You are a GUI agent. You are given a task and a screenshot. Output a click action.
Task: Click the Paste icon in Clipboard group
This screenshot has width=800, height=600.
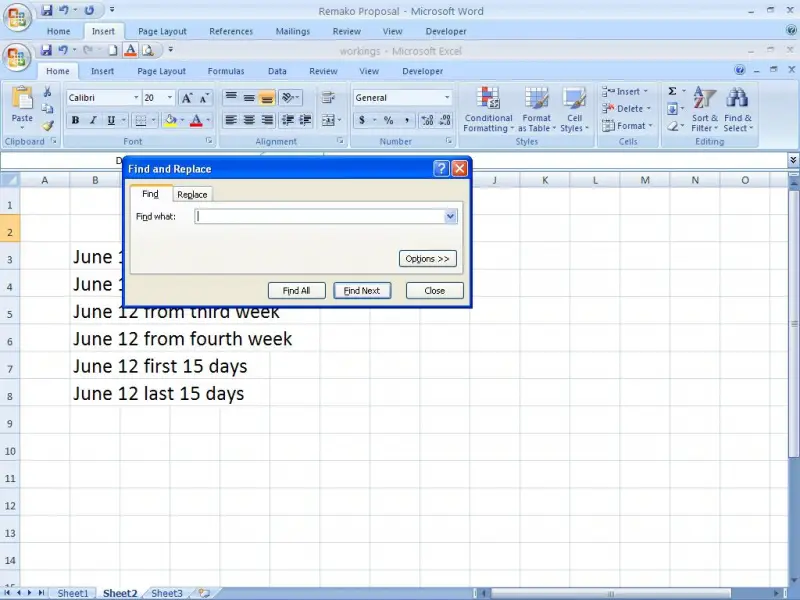(22, 102)
